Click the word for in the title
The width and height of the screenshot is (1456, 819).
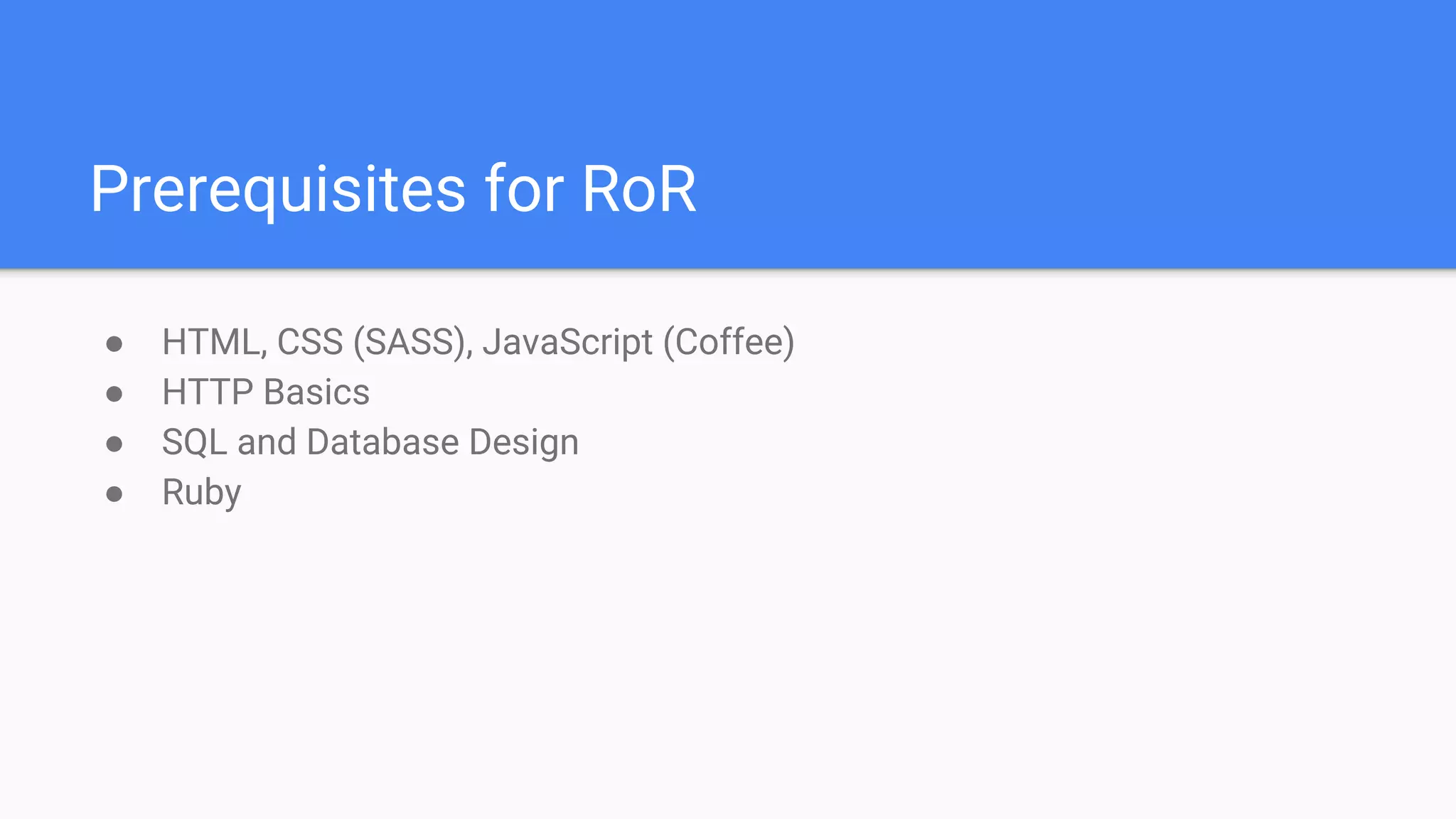click(525, 189)
